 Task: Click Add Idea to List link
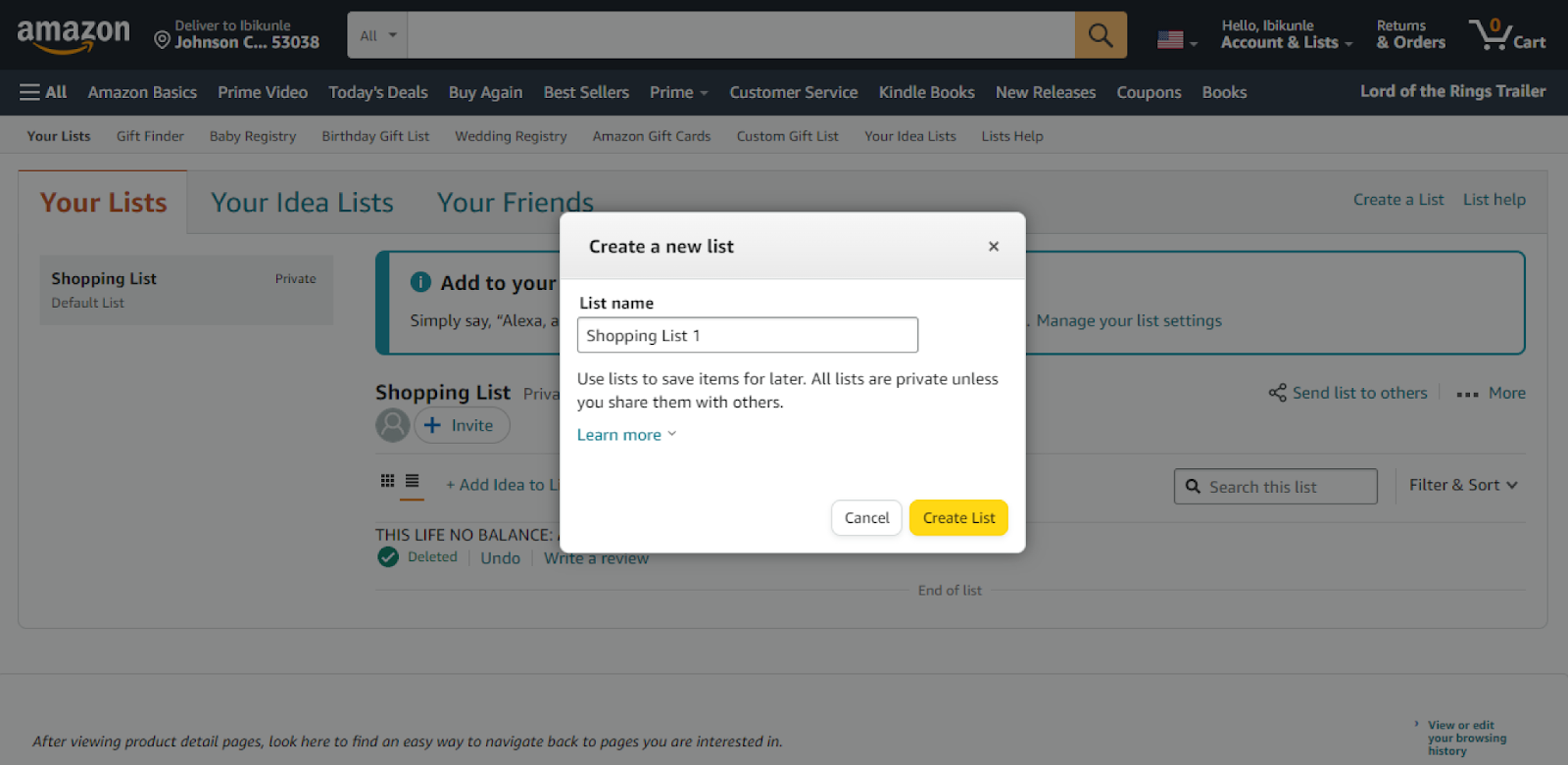pos(503,485)
